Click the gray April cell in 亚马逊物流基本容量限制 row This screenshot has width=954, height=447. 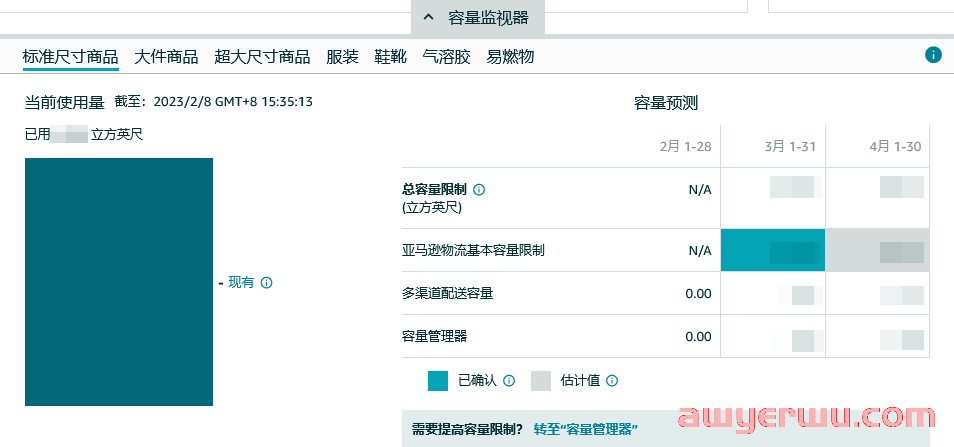click(877, 250)
